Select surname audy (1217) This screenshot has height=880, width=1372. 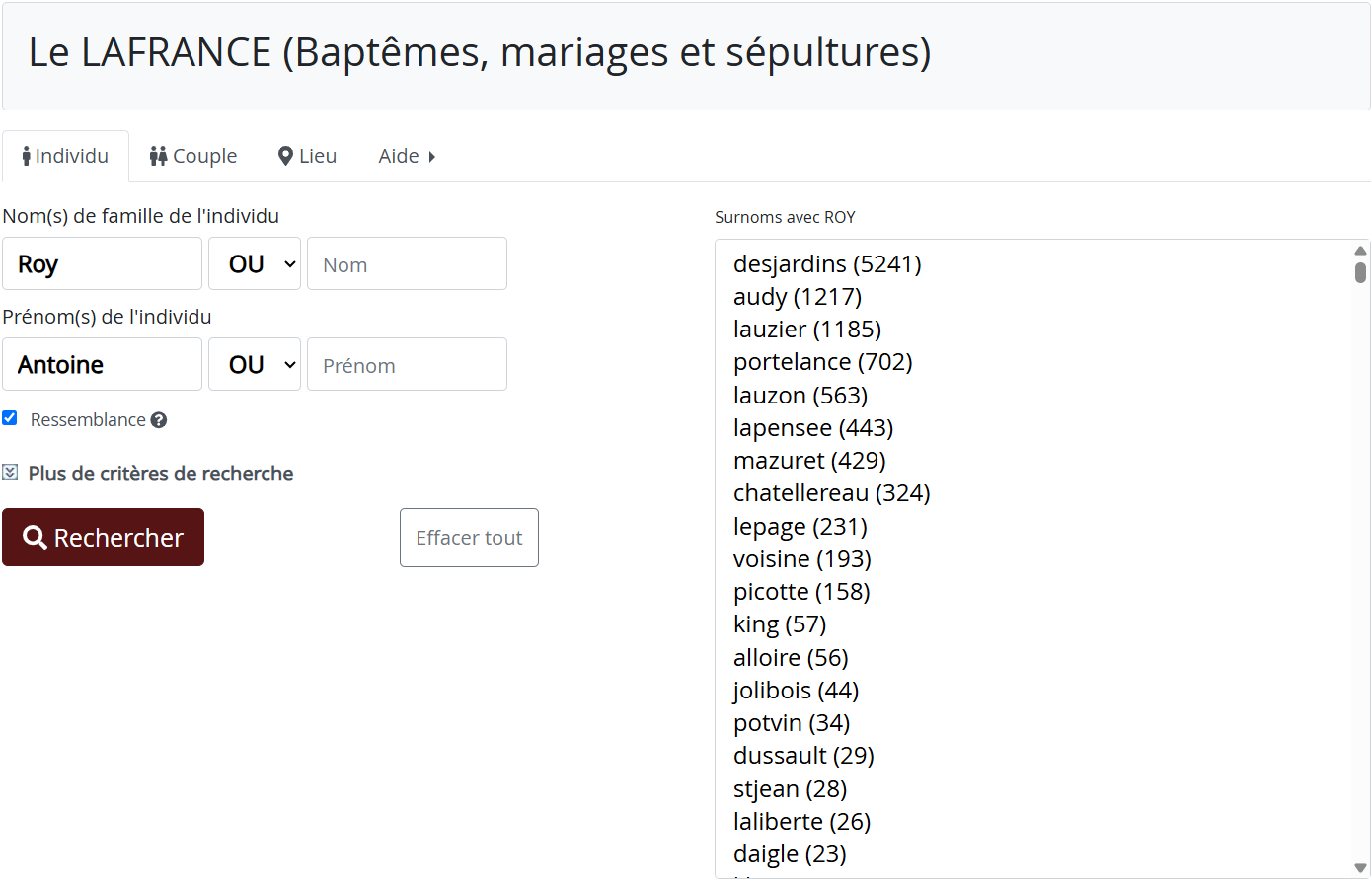pyautogui.click(x=798, y=297)
